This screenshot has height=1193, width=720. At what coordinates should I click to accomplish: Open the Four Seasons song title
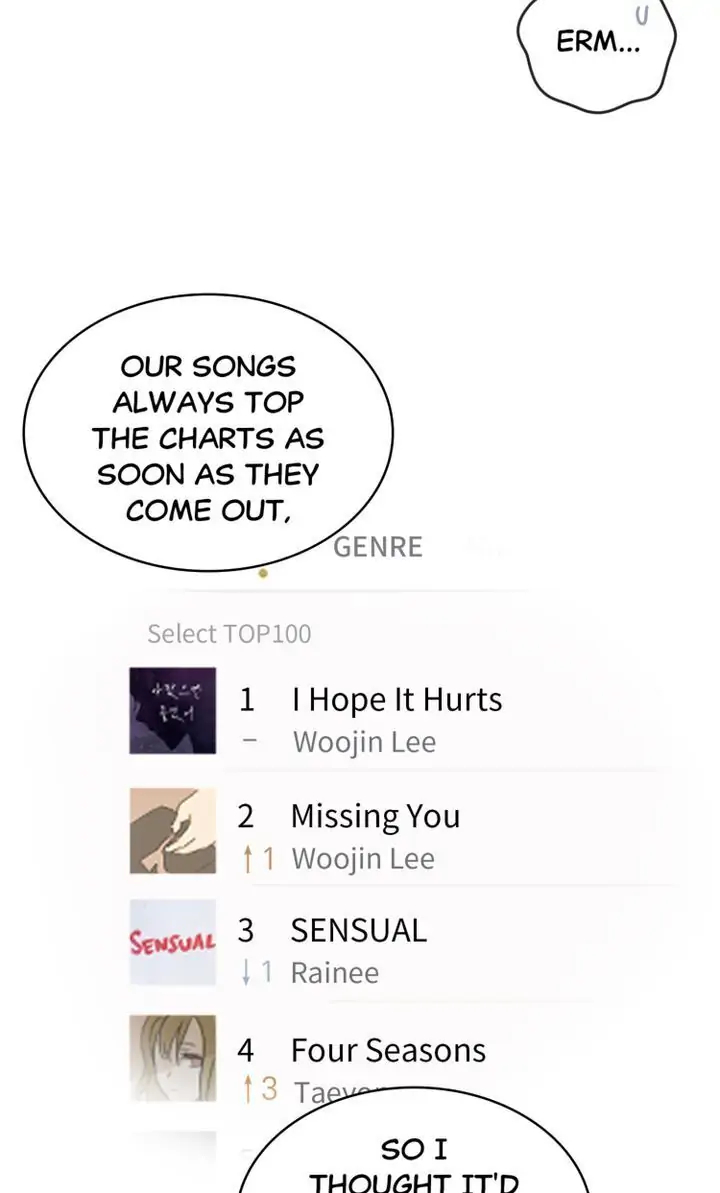point(388,1051)
